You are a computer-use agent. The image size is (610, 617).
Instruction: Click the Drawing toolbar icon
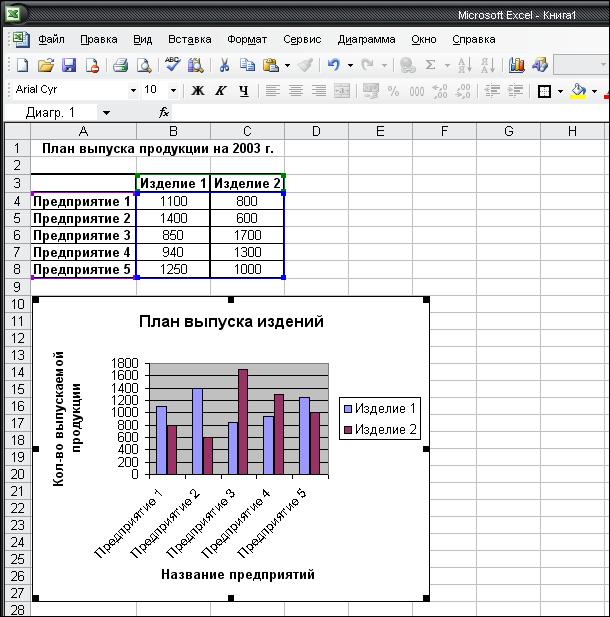(540, 65)
